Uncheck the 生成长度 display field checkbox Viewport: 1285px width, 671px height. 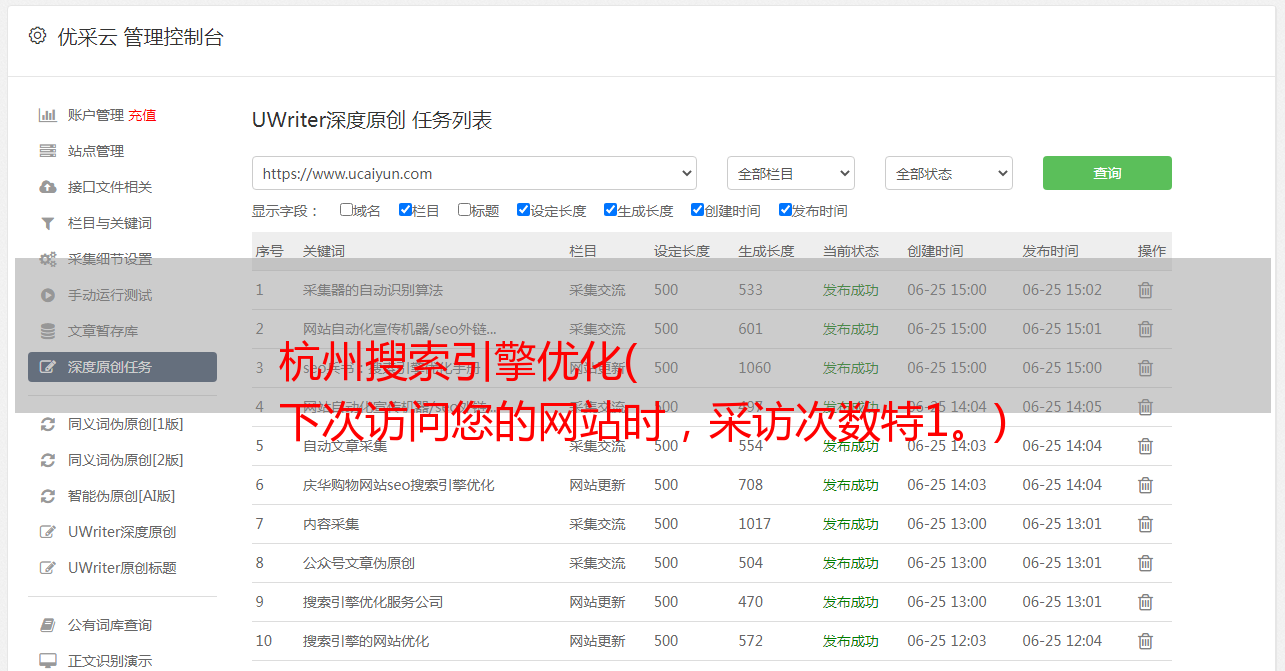[x=610, y=210]
